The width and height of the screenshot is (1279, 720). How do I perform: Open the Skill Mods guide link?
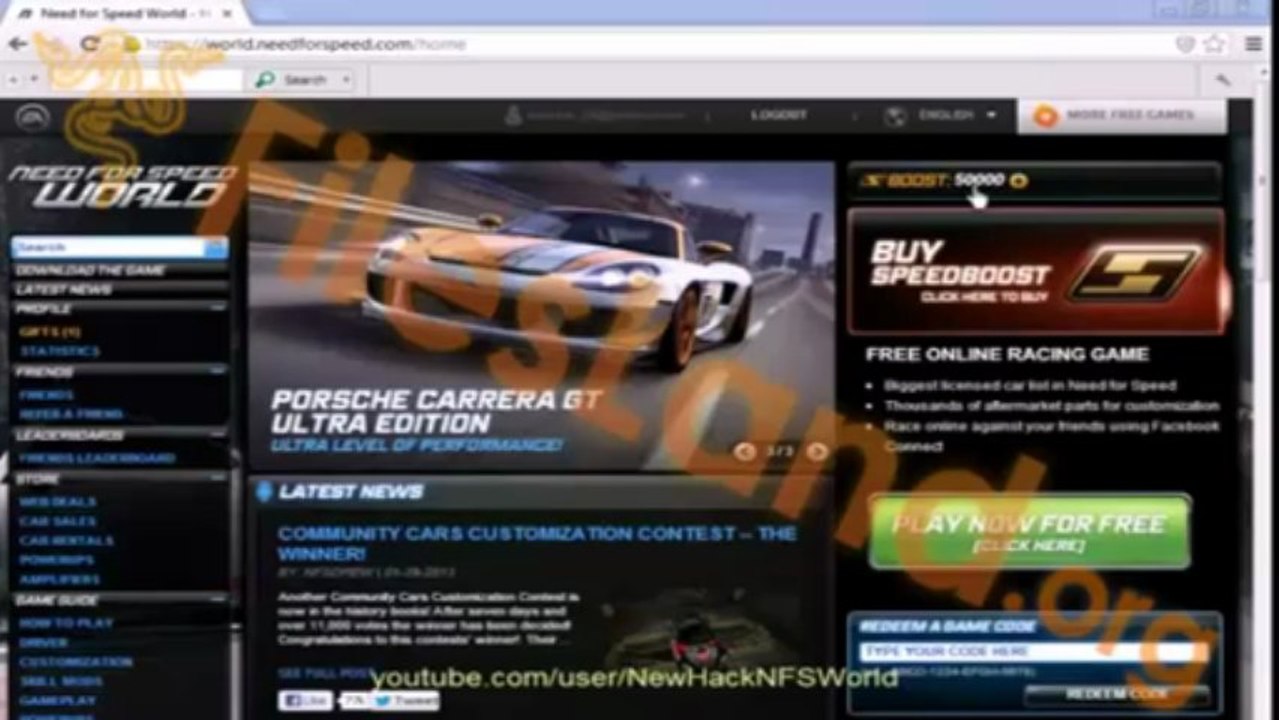tap(60, 681)
